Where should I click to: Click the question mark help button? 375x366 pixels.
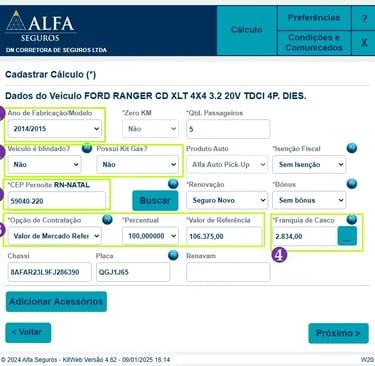[363, 18]
